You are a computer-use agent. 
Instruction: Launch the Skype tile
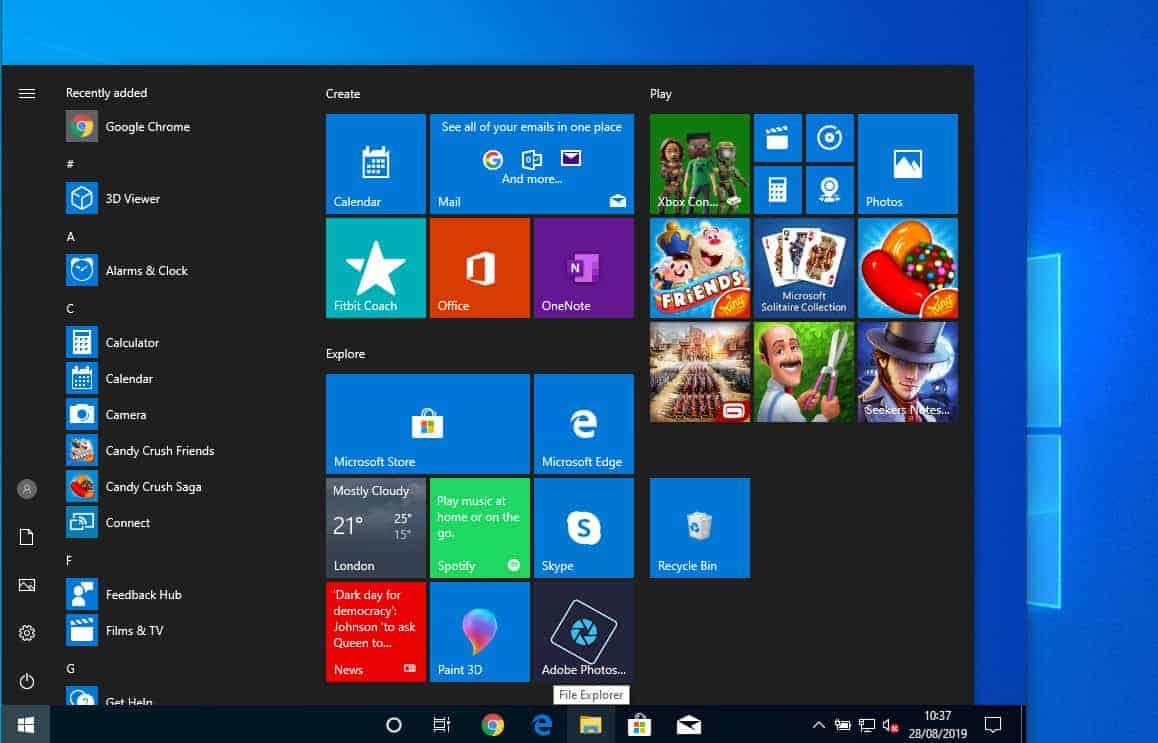tap(583, 527)
